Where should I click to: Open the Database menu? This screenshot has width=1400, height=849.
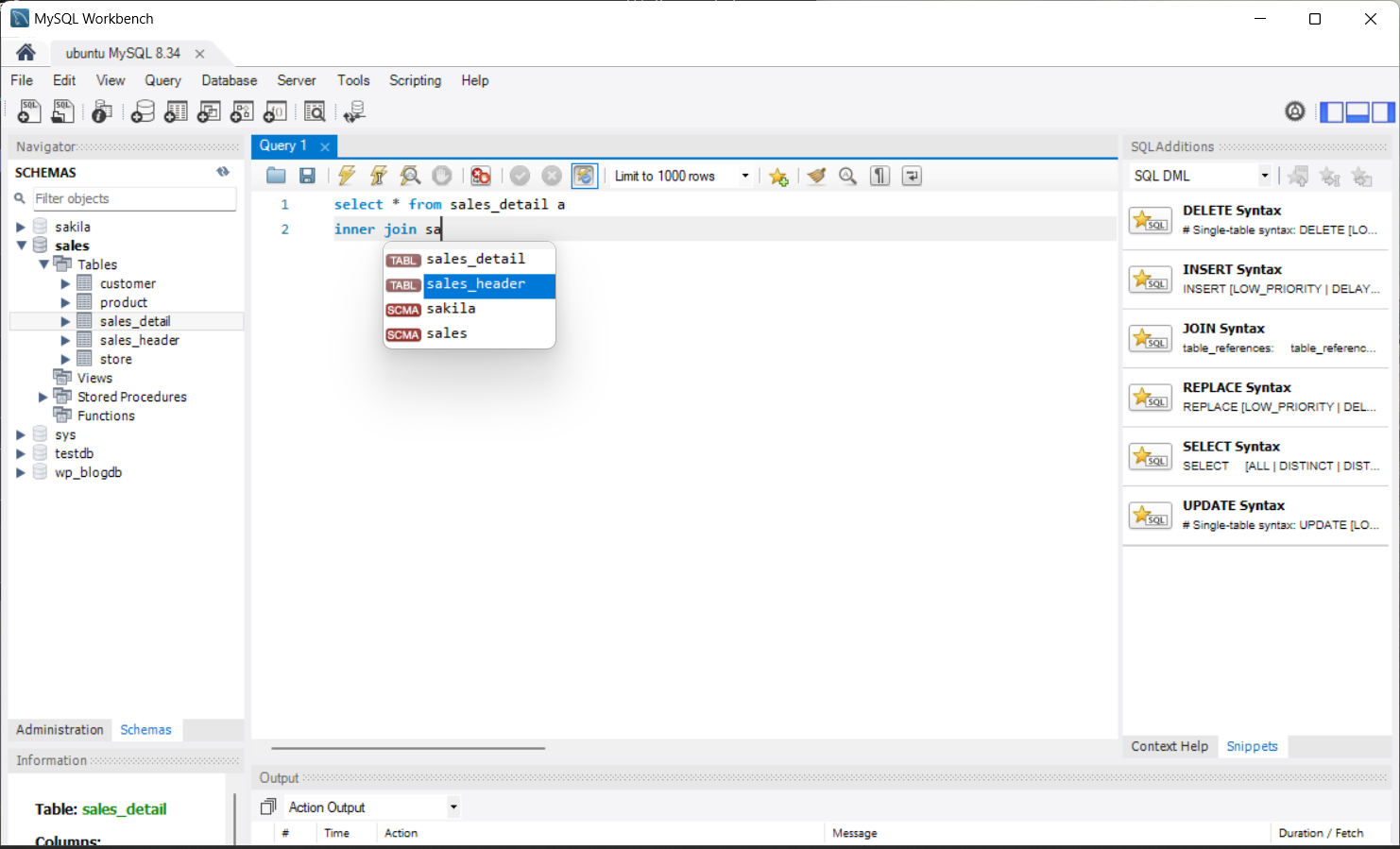(x=230, y=80)
